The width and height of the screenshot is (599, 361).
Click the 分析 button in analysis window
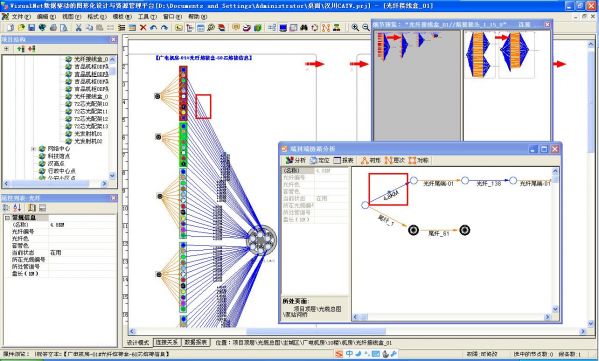click(x=296, y=160)
